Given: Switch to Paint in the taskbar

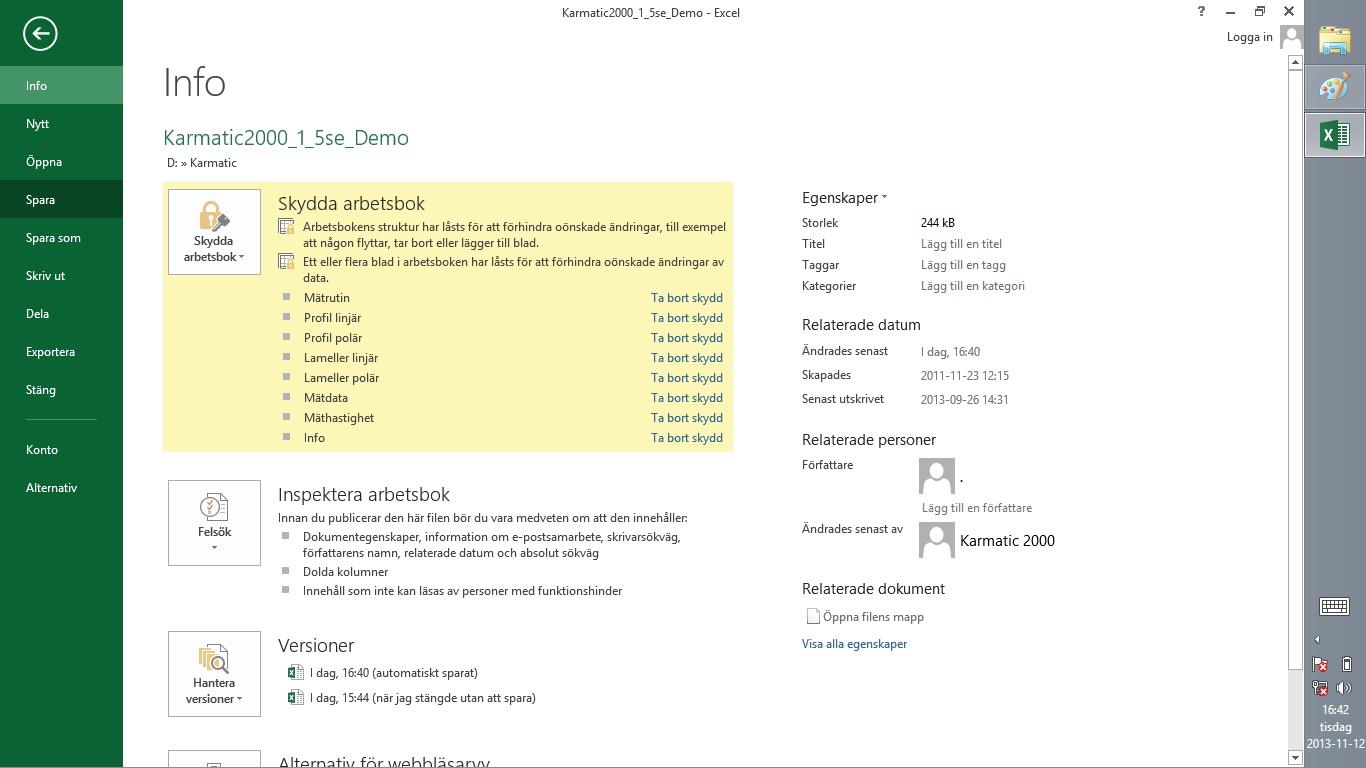Looking at the screenshot, I should tap(1335, 88).
